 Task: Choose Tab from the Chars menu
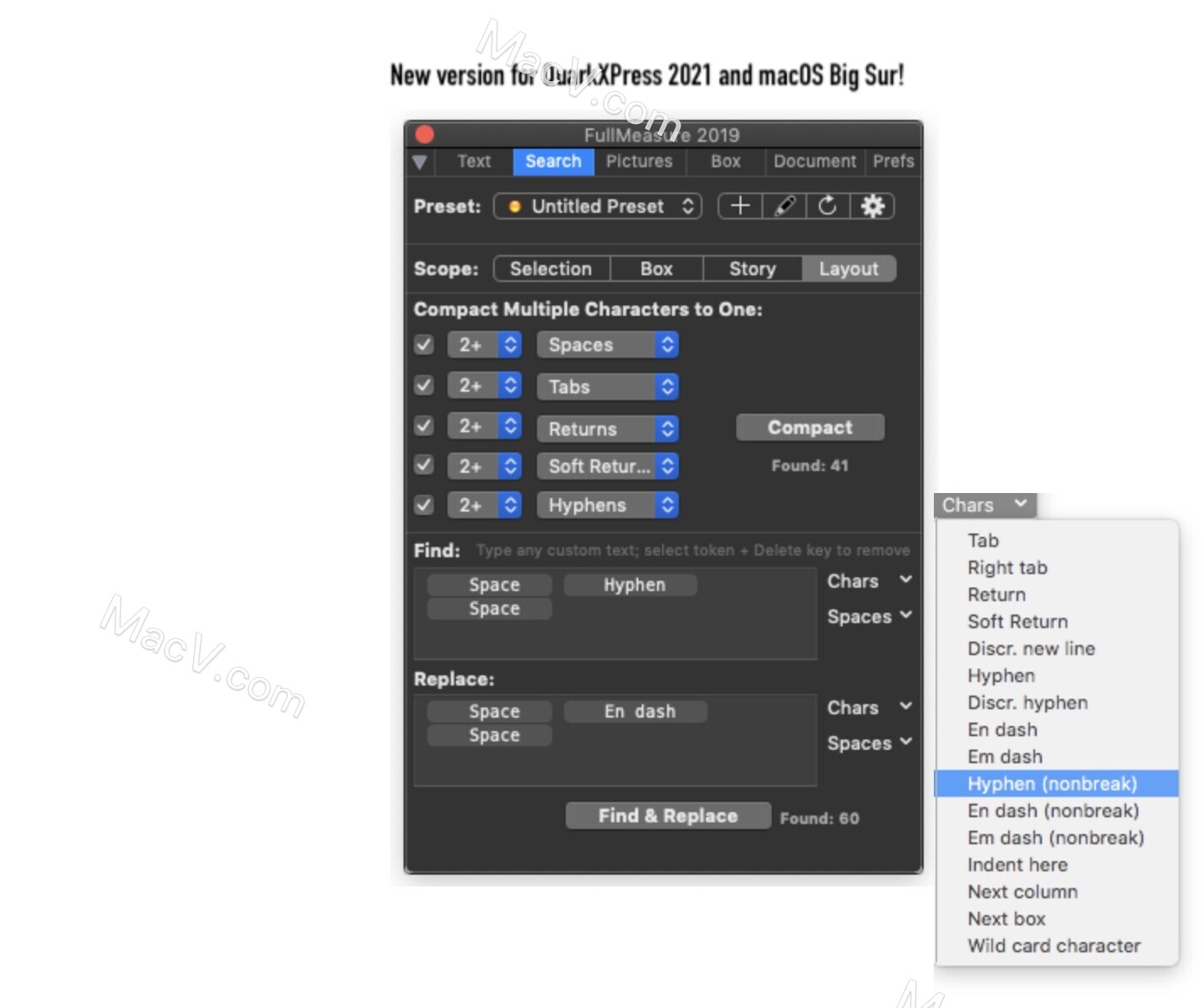tap(1056, 540)
